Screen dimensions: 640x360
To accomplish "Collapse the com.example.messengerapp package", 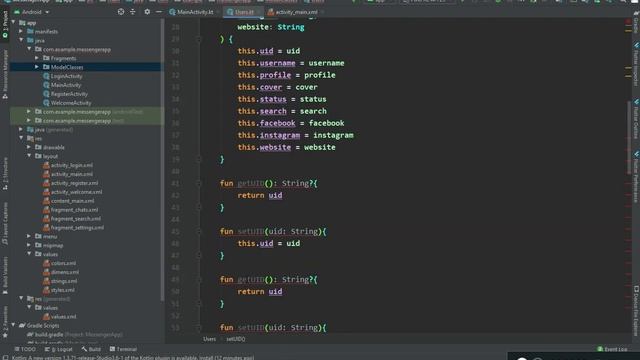I will (x=29, y=49).
